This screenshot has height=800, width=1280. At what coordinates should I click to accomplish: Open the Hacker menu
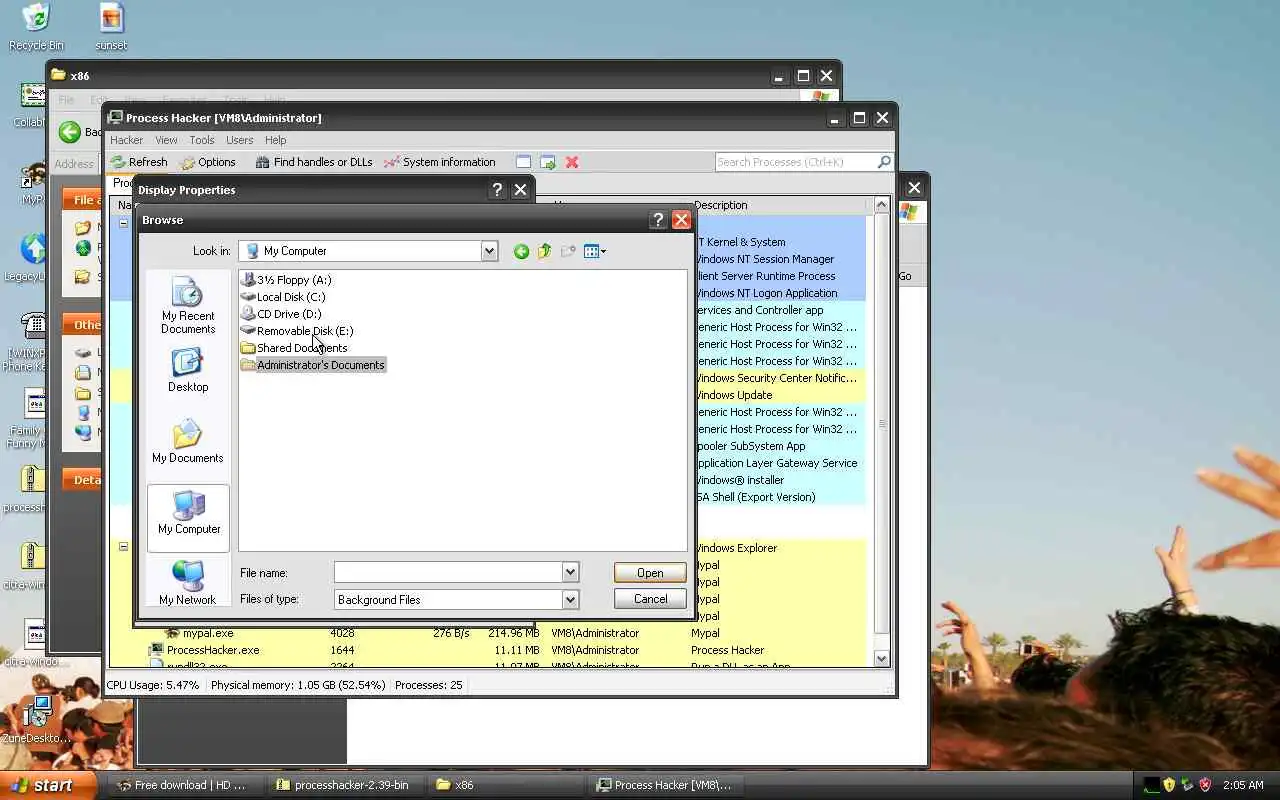[x=127, y=140]
